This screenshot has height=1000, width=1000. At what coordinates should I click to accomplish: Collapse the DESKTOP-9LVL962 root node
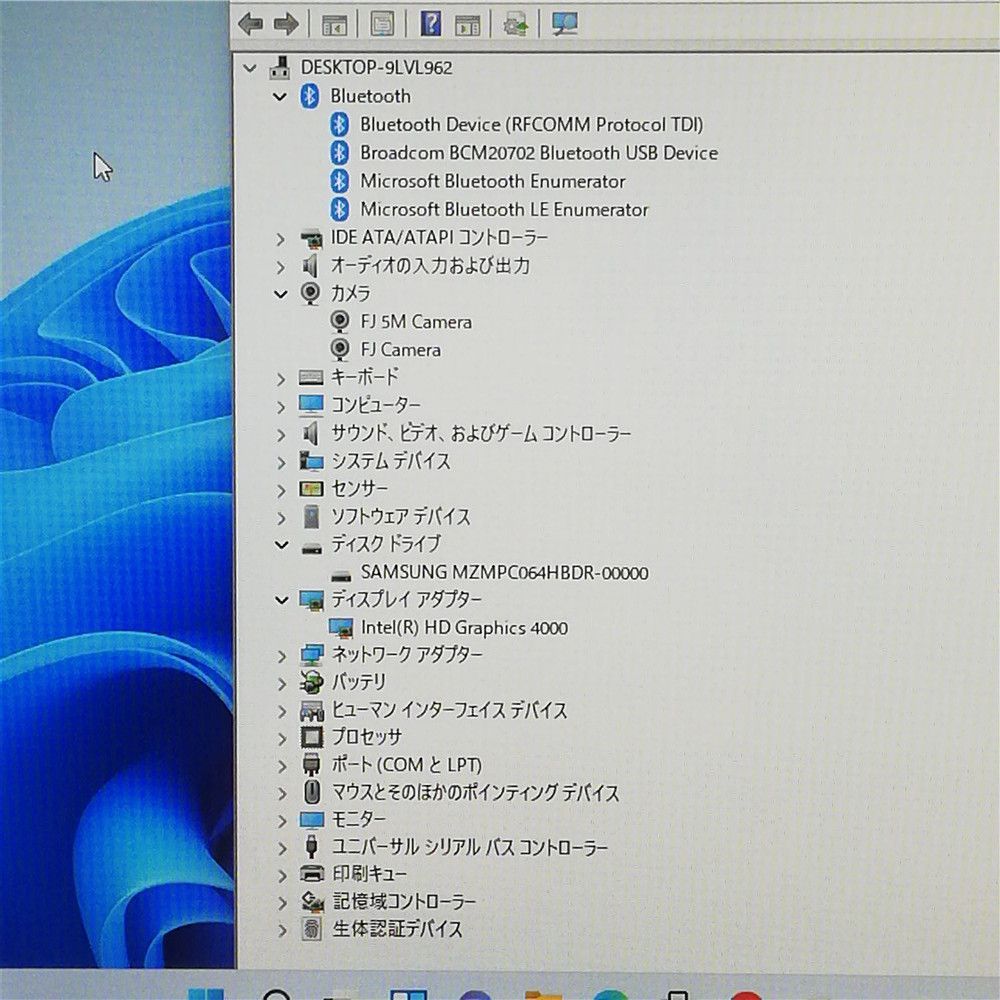pyautogui.click(x=250, y=68)
